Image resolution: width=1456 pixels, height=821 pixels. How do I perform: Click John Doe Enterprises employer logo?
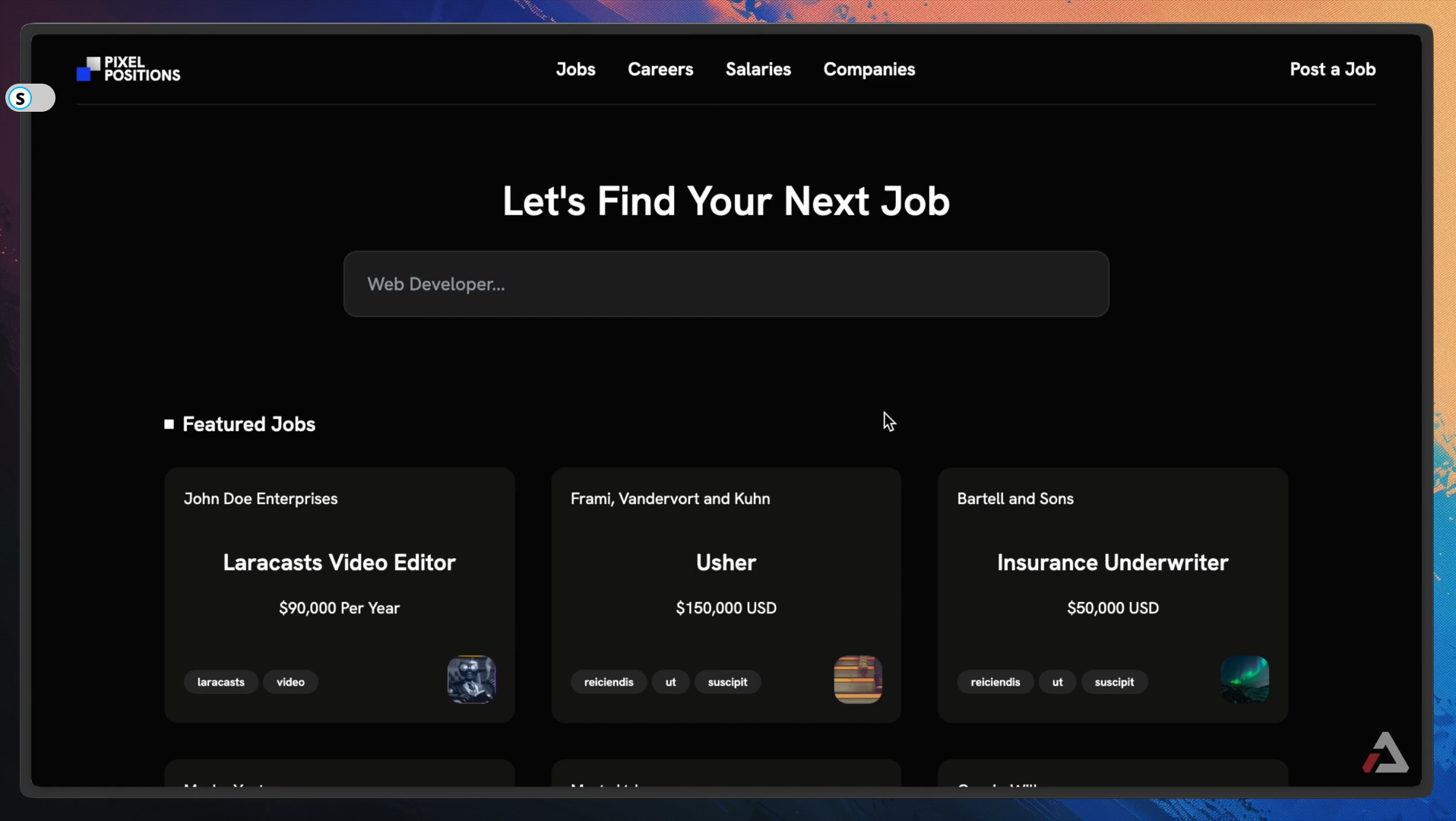(471, 679)
